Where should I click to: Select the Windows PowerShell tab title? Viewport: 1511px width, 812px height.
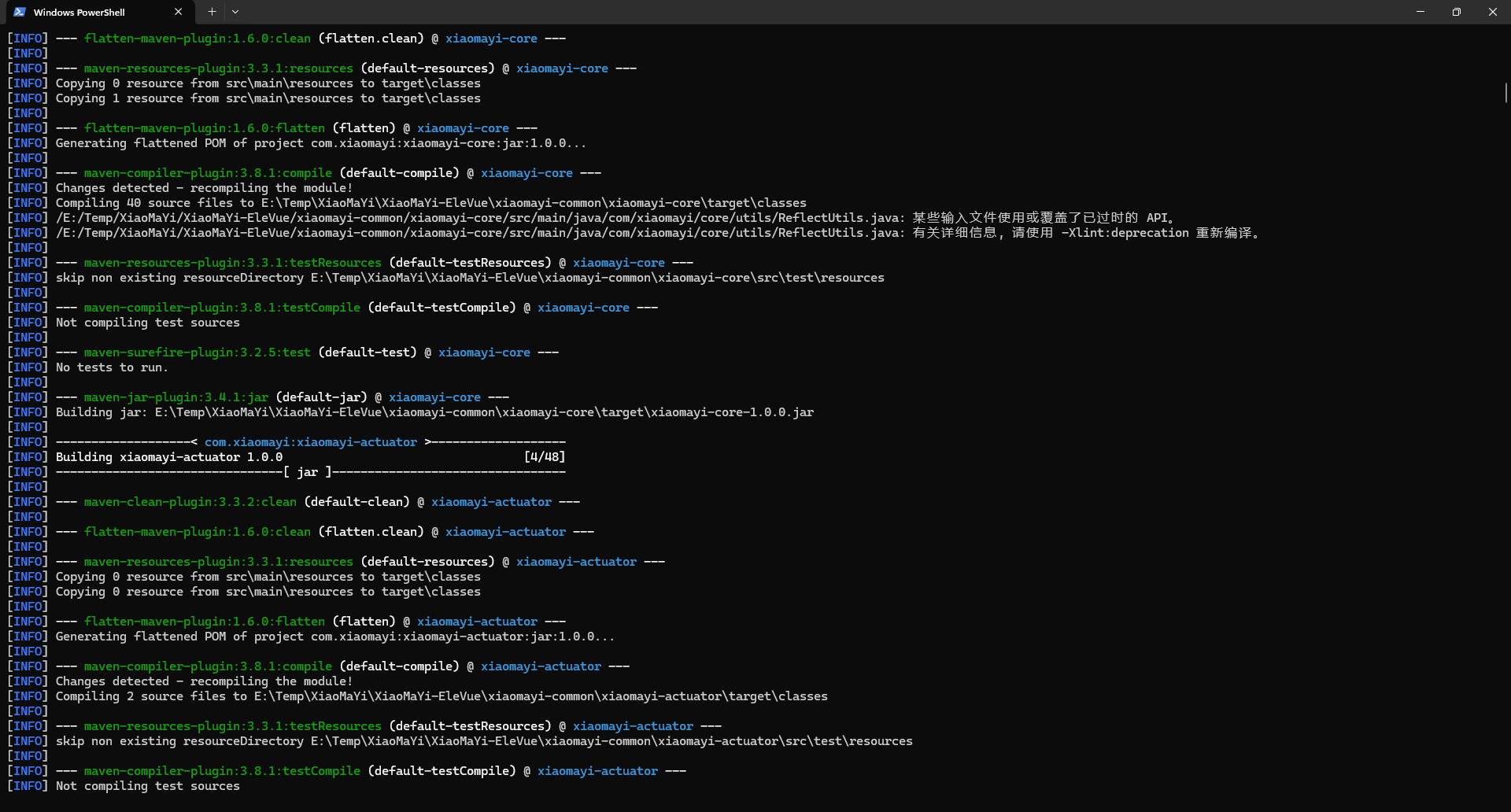click(x=79, y=13)
